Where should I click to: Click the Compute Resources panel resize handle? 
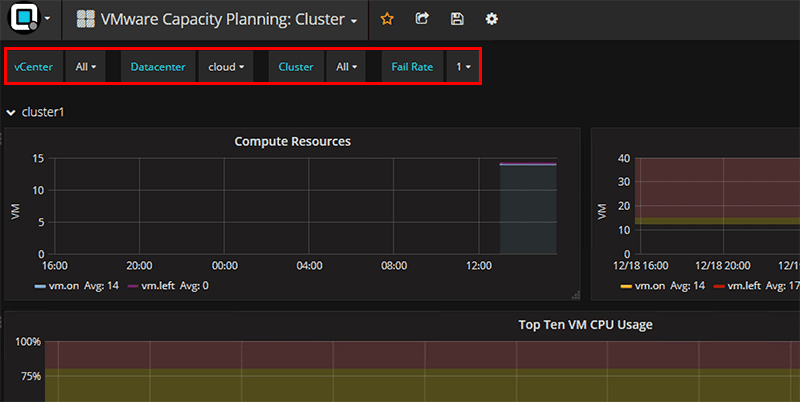click(576, 295)
